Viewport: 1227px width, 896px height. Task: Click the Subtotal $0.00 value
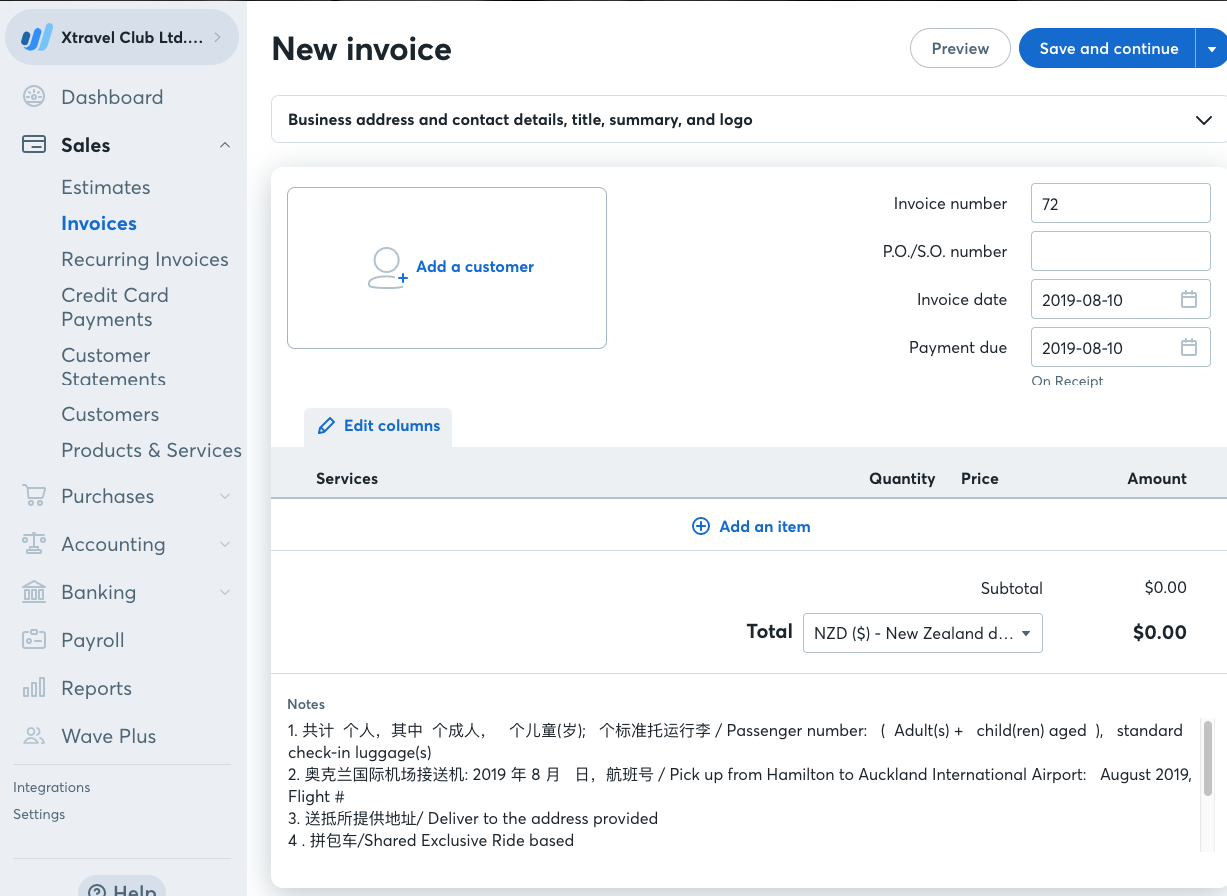pos(1166,588)
